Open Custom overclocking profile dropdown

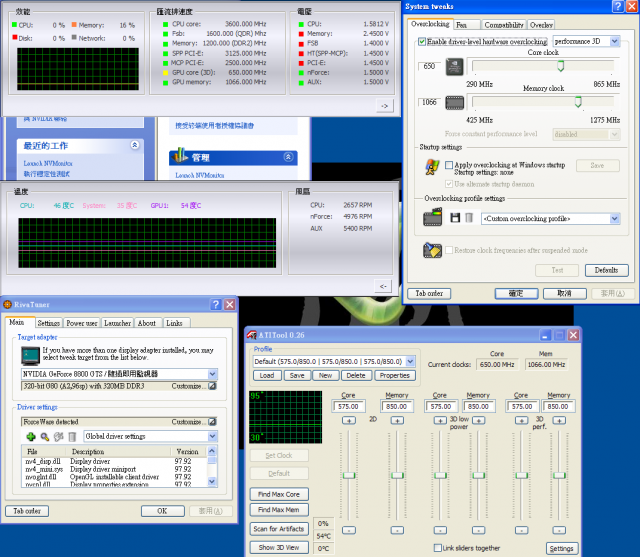[x=614, y=218]
